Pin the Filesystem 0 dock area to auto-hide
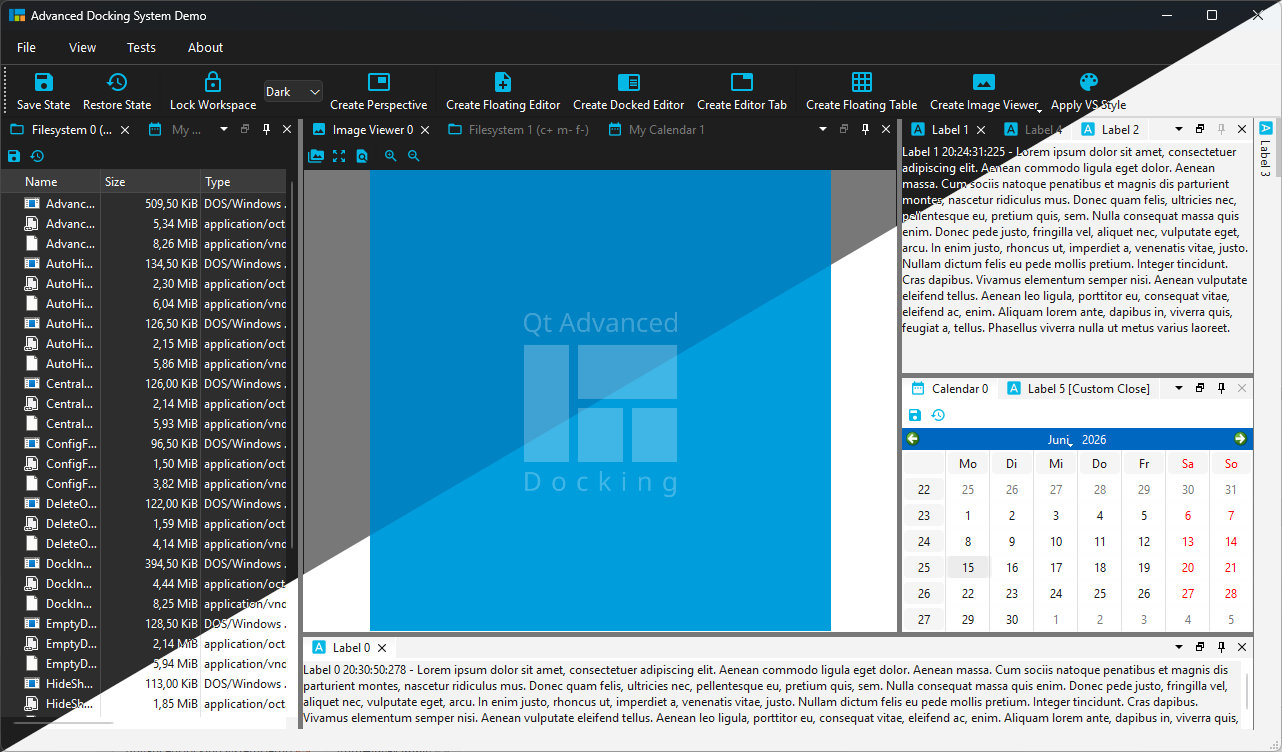Image resolution: width=1282 pixels, height=752 pixels. point(266,129)
